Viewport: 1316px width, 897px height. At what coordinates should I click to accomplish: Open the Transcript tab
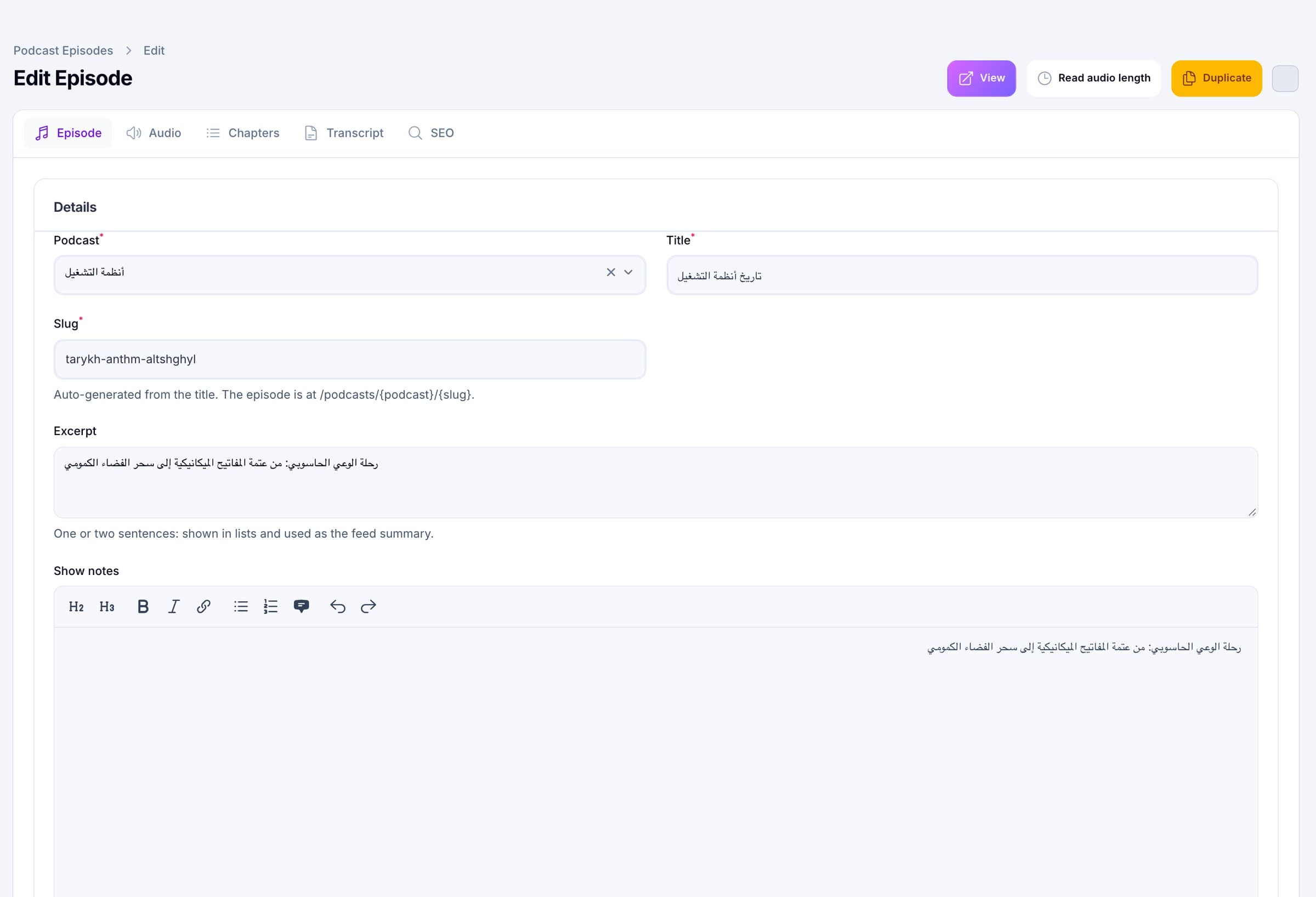coord(344,133)
